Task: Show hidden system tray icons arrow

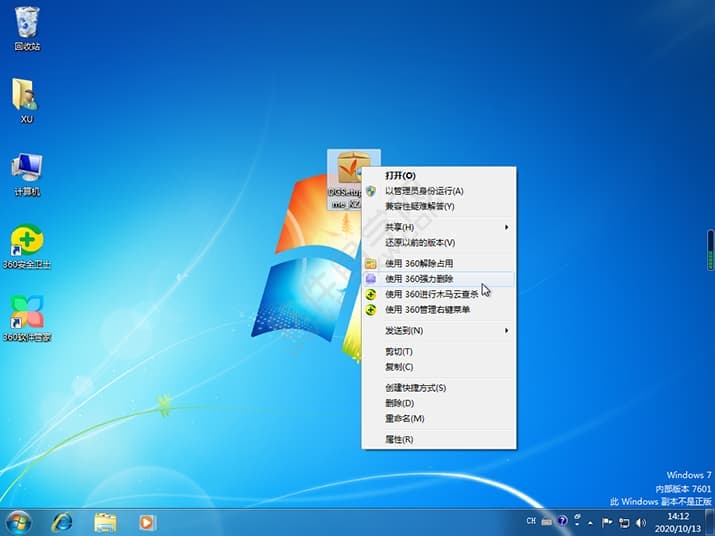Action: point(591,521)
